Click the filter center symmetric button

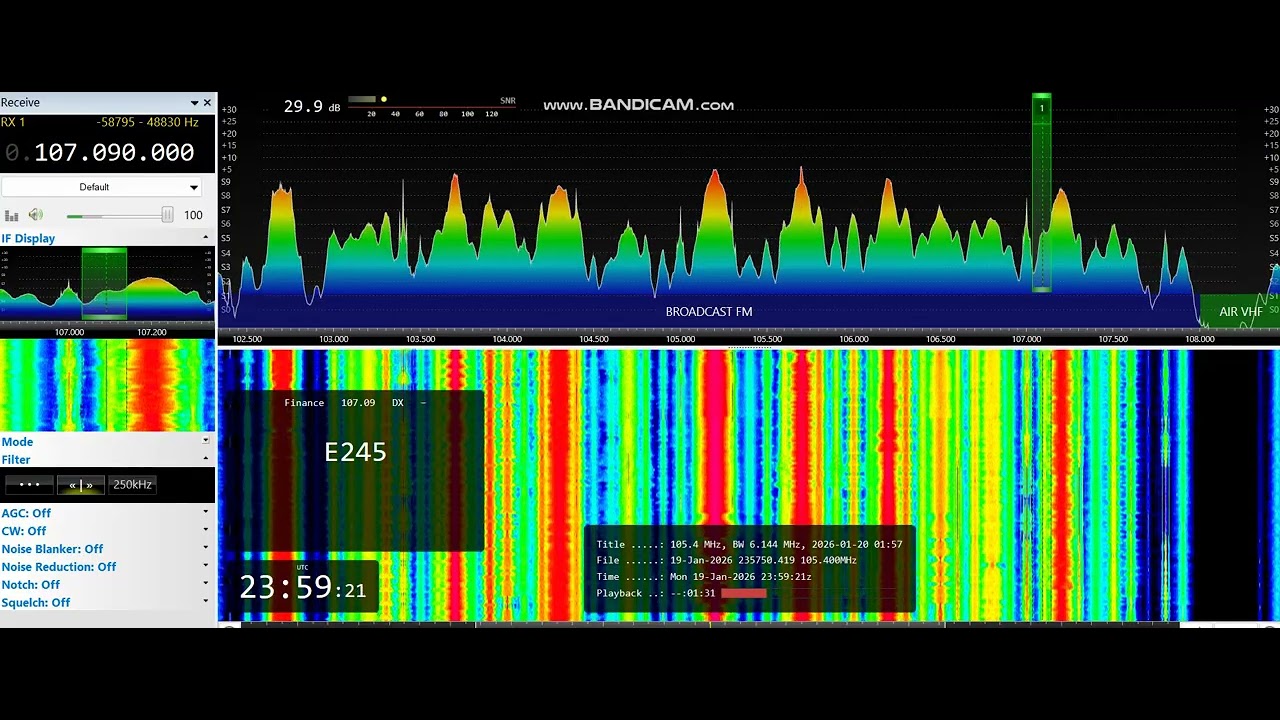(x=81, y=484)
